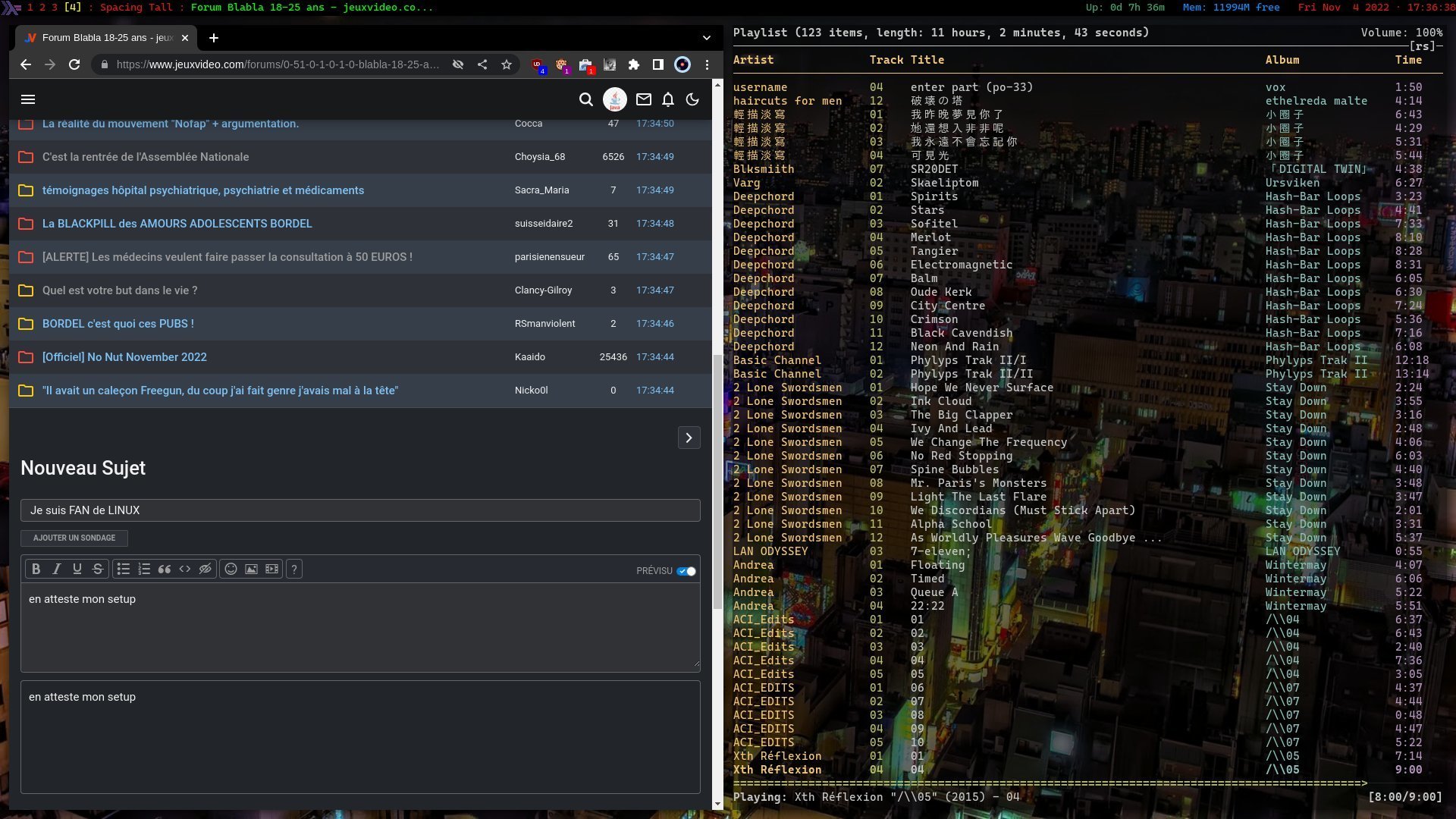Open the "Quel est votre but dans la vie ?" topic

120,290
